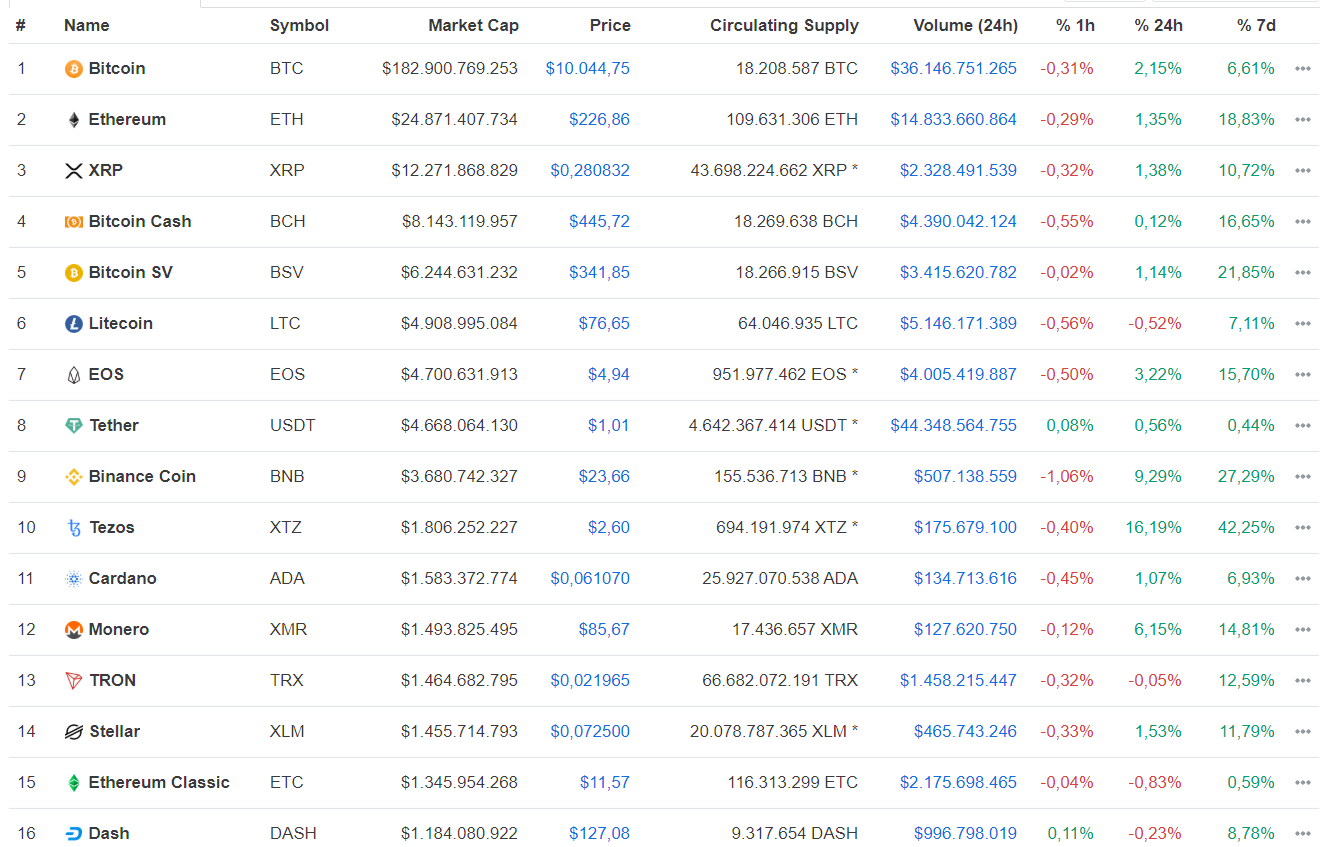
Task: Click the Bitcoin coin logo icon
Action: click(73, 69)
